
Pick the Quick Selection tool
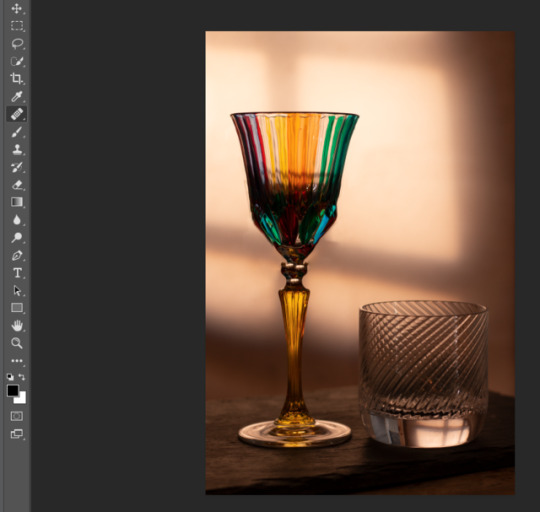point(17,61)
